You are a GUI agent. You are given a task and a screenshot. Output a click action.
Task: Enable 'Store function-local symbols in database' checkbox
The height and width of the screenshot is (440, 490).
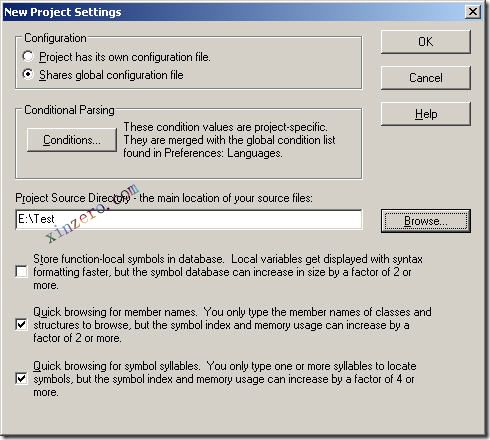[x=22, y=271]
